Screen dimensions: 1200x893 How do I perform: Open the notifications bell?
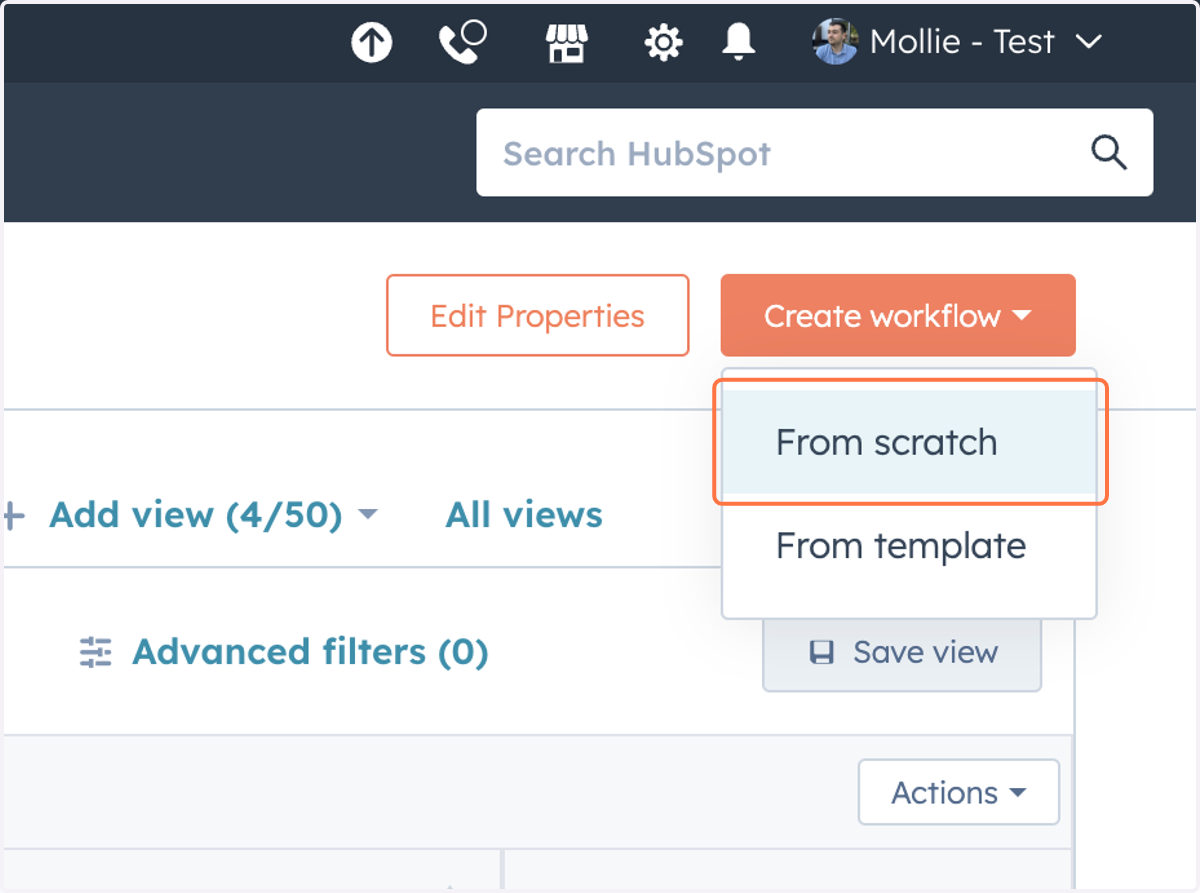(738, 42)
